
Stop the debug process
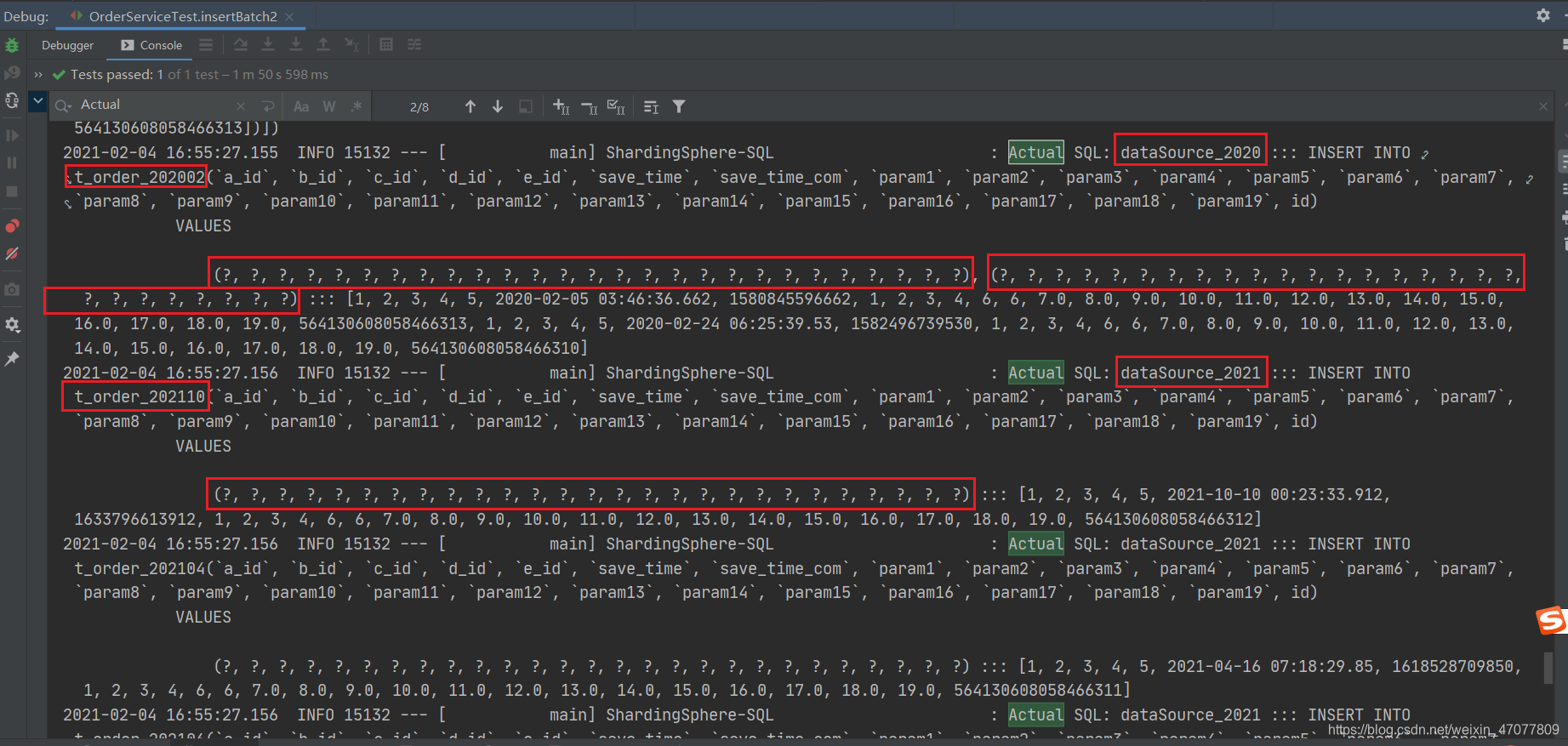point(12,191)
